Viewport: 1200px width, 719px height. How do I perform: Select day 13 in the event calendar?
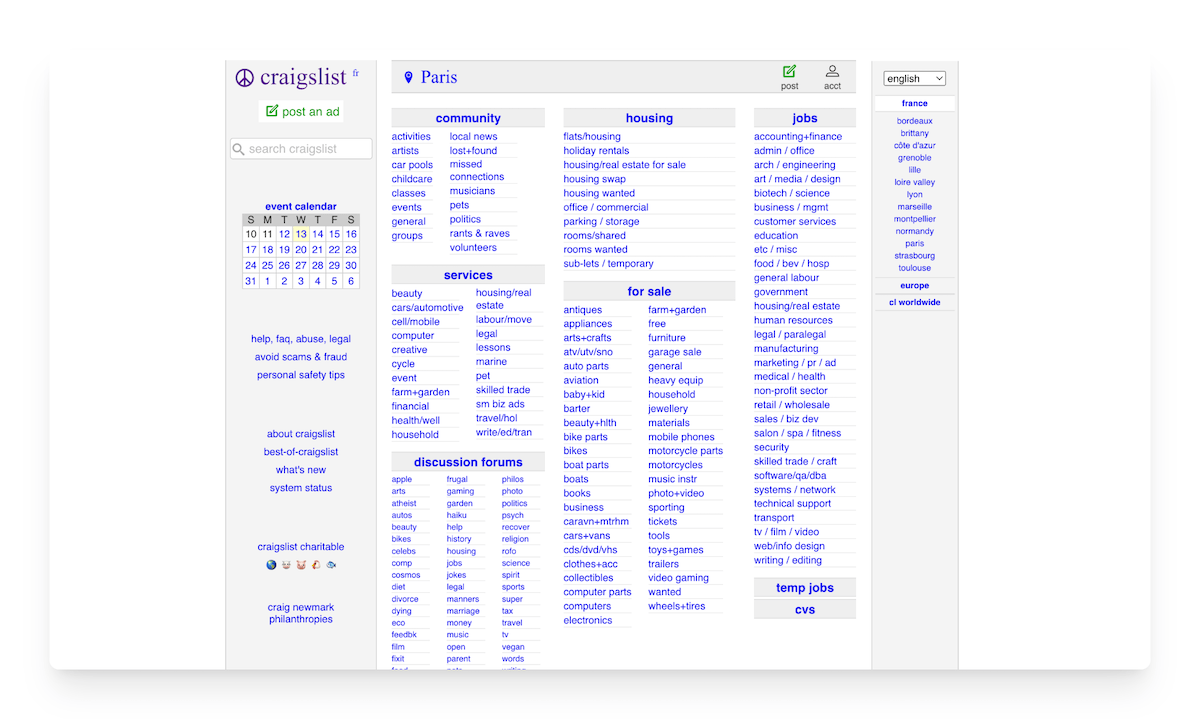coord(301,234)
